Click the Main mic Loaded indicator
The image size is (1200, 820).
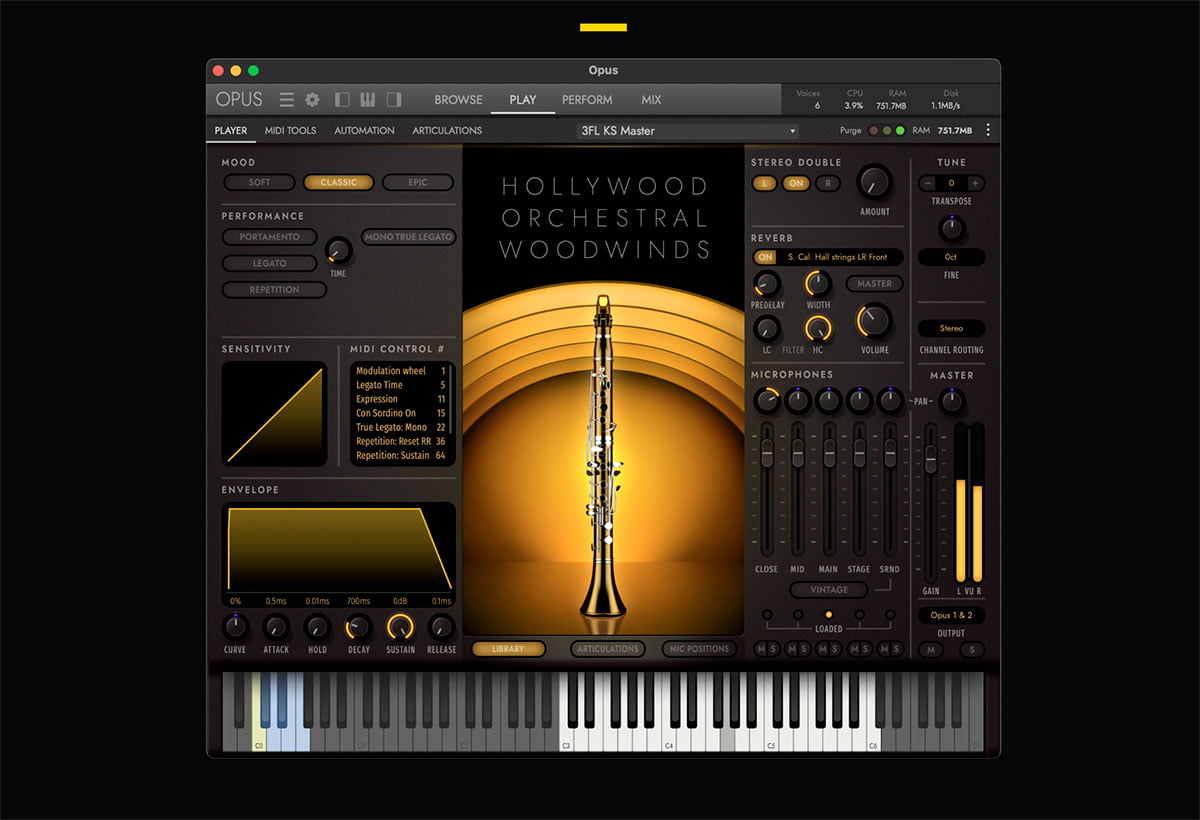(x=828, y=614)
